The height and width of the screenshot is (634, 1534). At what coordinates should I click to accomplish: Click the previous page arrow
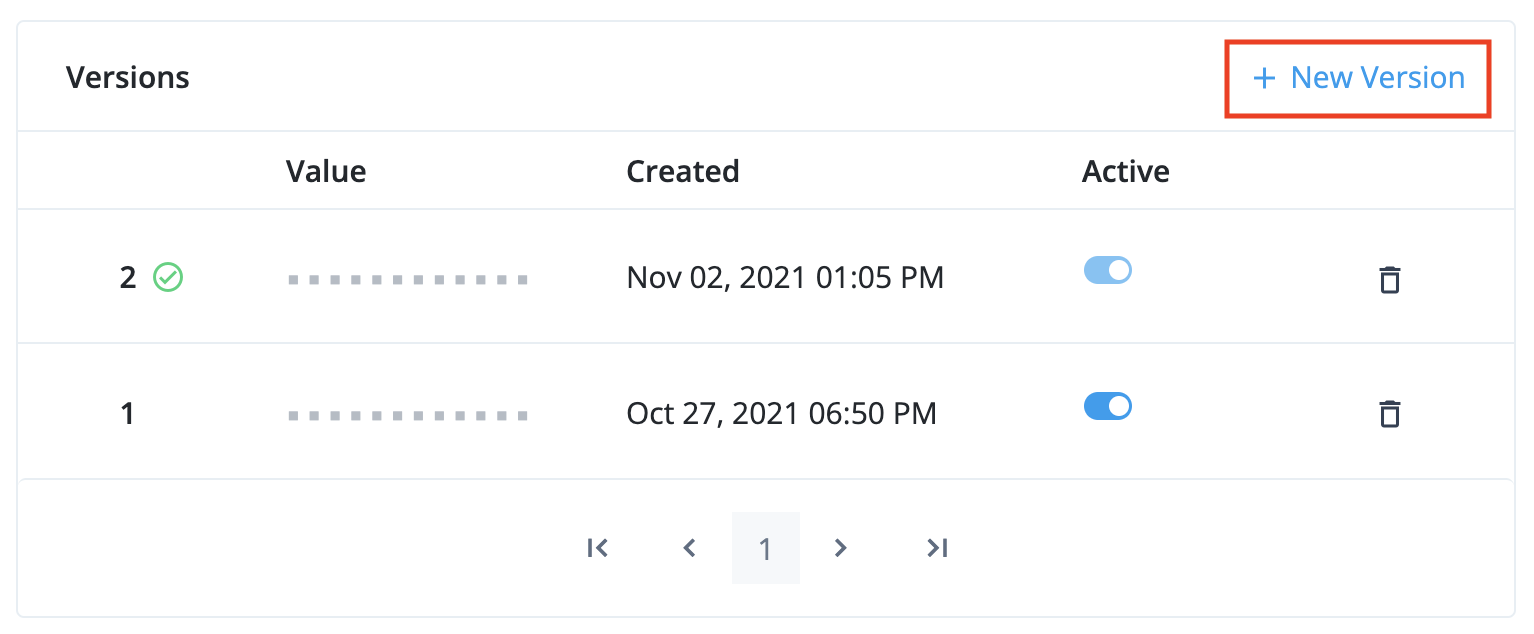click(690, 548)
